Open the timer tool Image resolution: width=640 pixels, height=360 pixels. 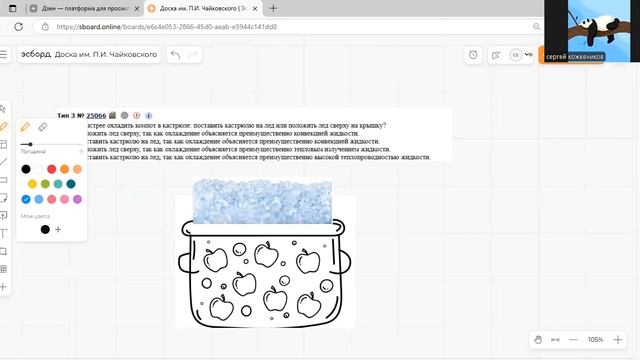[x=473, y=55]
